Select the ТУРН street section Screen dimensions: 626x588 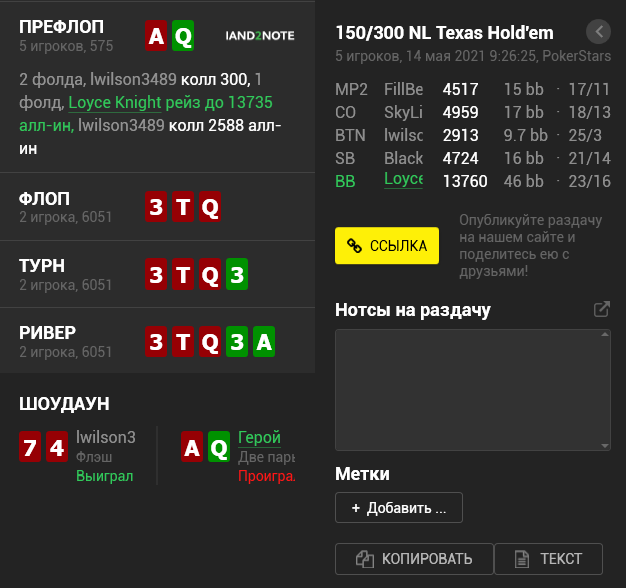[157, 274]
